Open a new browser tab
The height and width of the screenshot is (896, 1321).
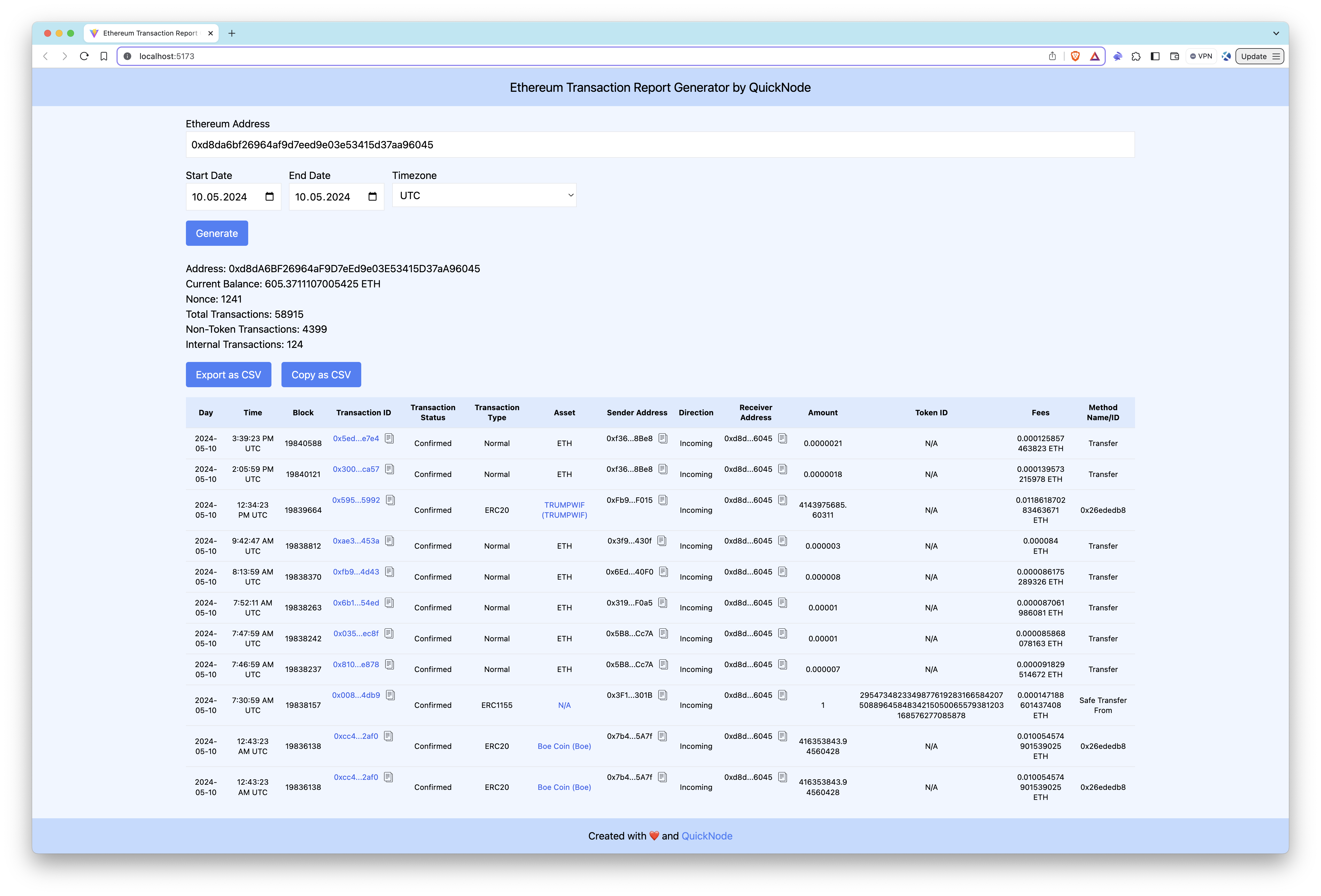[x=232, y=34]
